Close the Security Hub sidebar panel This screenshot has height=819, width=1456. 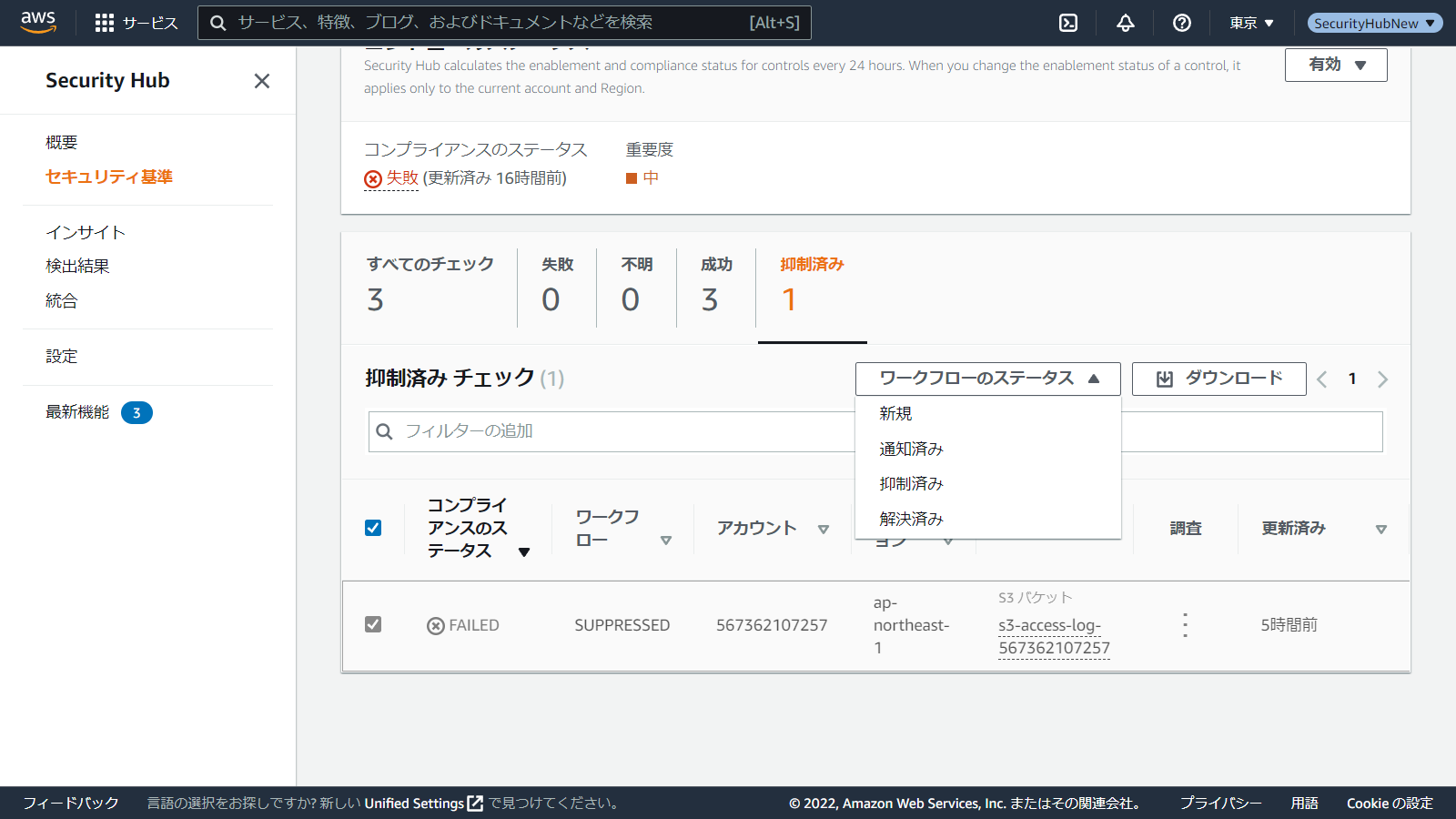tap(262, 81)
